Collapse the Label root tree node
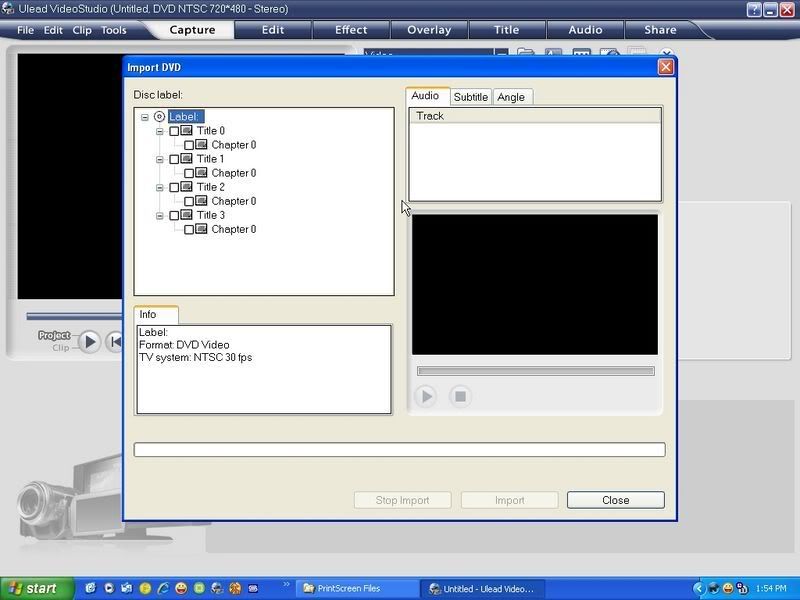This screenshot has width=800, height=600. coord(145,117)
